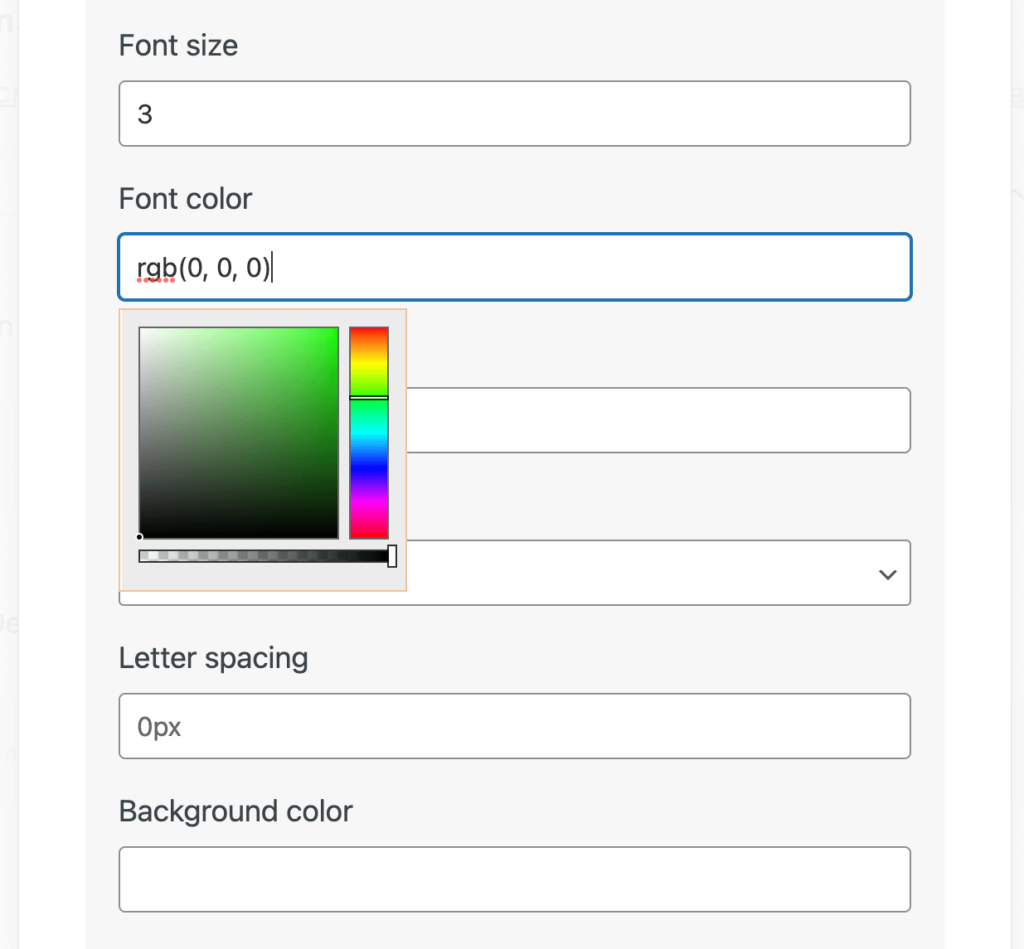The width and height of the screenshot is (1024, 949).
Task: Select a red hue on the vertical hue strip
Action: [x=370, y=332]
